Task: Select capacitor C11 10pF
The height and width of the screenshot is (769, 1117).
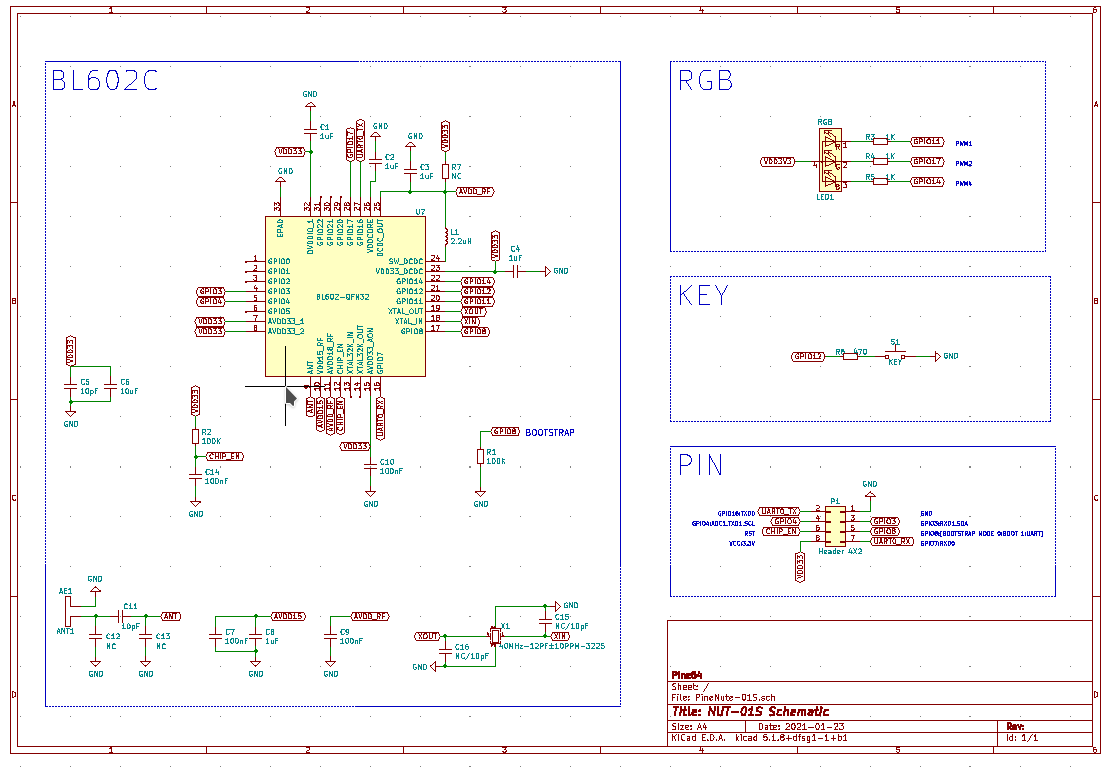Action: [x=120, y=616]
